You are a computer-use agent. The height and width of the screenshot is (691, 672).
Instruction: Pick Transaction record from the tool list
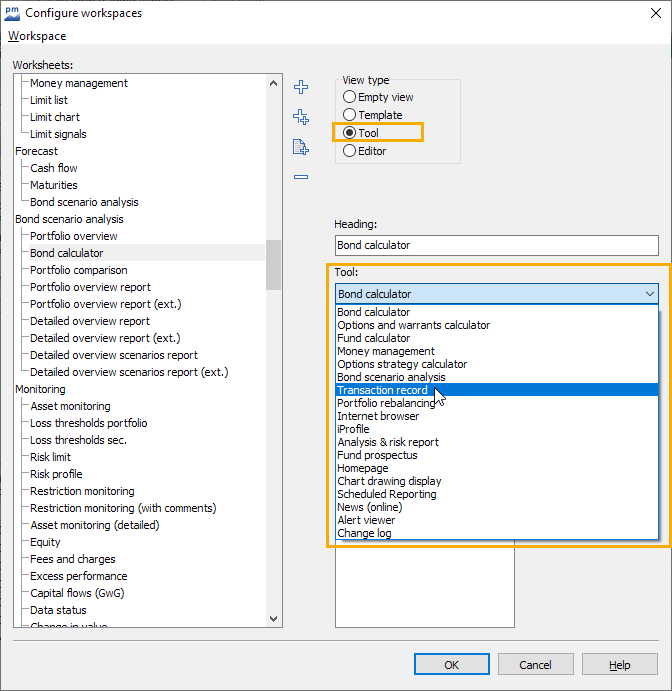tap(385, 390)
